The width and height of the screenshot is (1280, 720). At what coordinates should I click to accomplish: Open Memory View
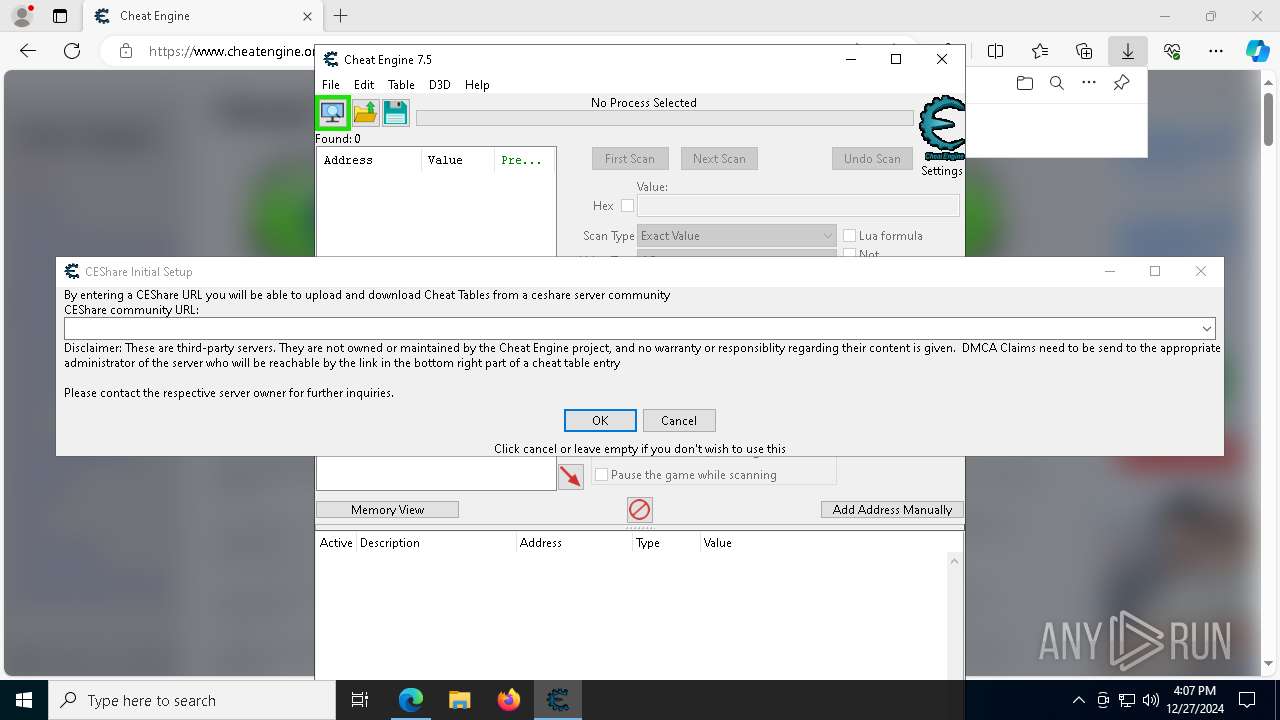[388, 510]
